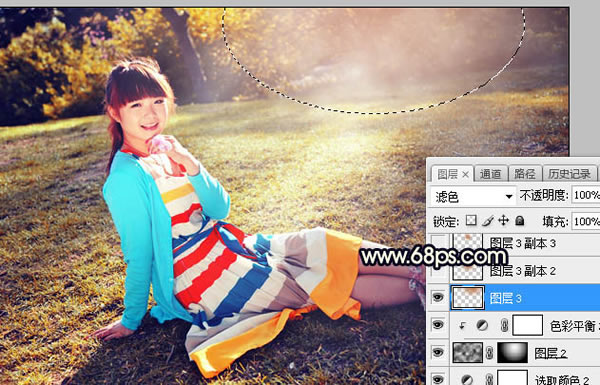Click the lock transparent pixels icon
This screenshot has width=600, height=385.
[x=471, y=220]
